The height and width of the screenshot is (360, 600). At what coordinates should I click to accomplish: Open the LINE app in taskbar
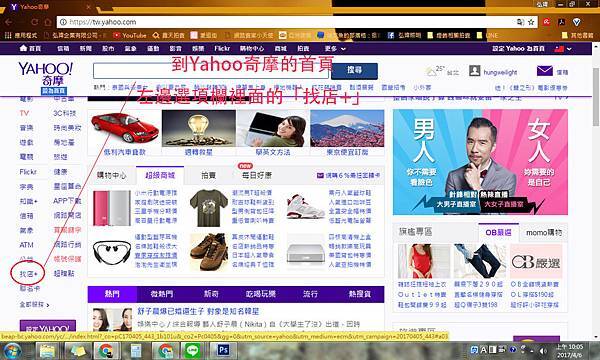[x=193, y=350]
